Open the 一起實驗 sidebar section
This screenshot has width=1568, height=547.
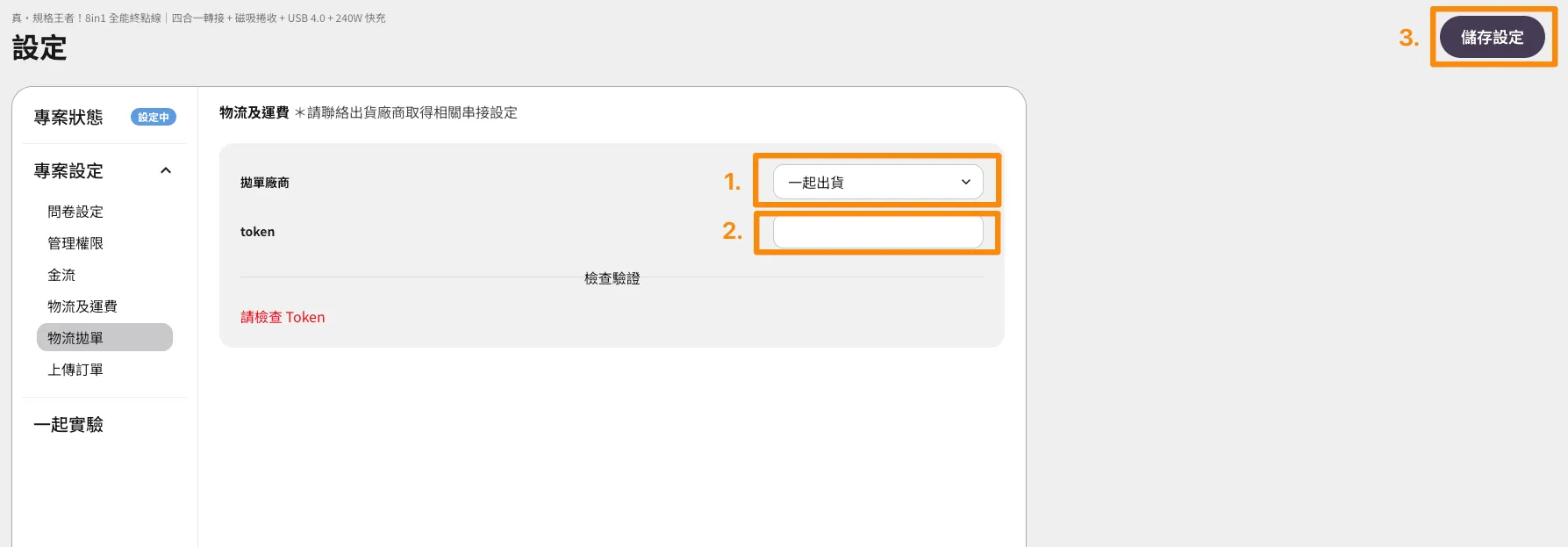(x=68, y=425)
